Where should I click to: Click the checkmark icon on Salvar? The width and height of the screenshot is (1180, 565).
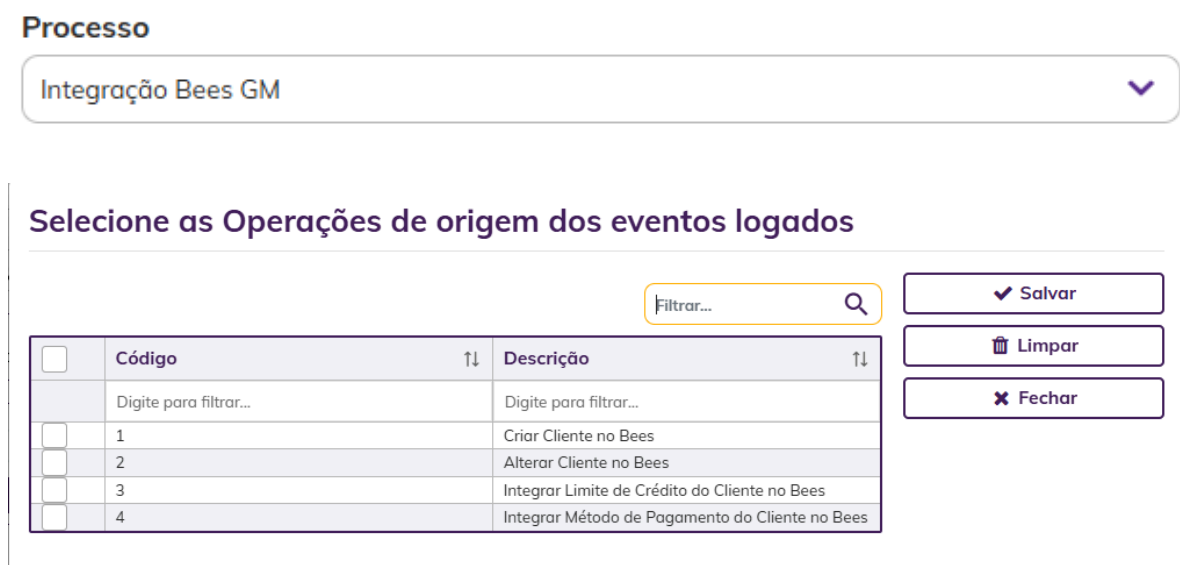1002,293
